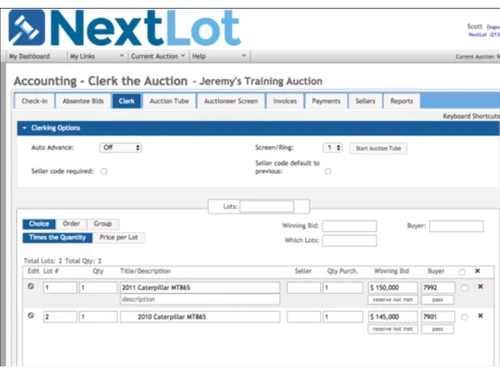500x375 pixels.
Task: Switch to the Auction Tube tab
Action: point(169,101)
